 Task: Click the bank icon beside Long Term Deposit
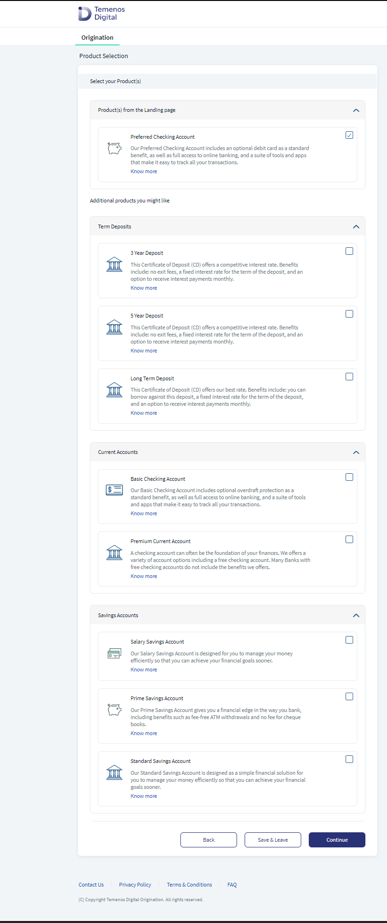[x=114, y=390]
